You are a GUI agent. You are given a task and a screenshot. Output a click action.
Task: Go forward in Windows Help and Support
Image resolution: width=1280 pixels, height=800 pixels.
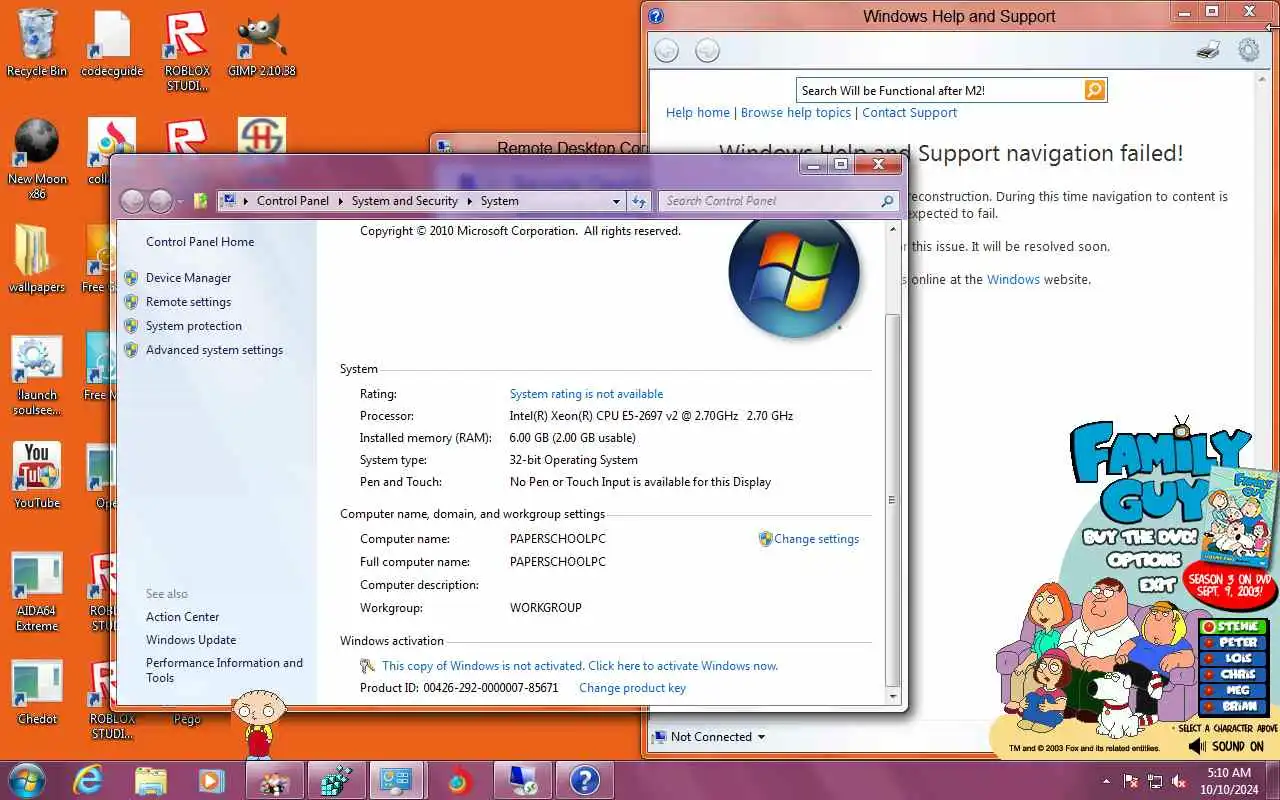click(x=707, y=50)
